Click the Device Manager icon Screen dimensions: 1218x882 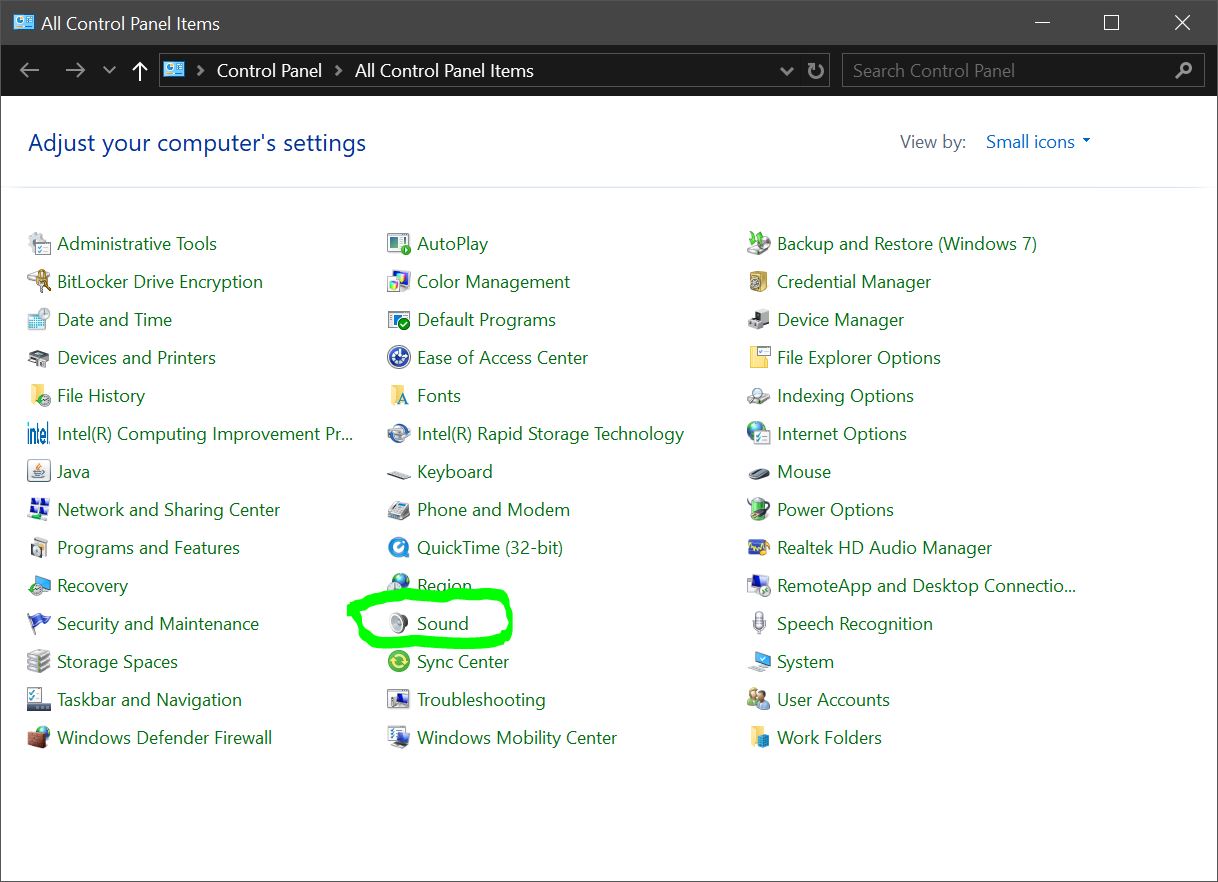point(759,320)
